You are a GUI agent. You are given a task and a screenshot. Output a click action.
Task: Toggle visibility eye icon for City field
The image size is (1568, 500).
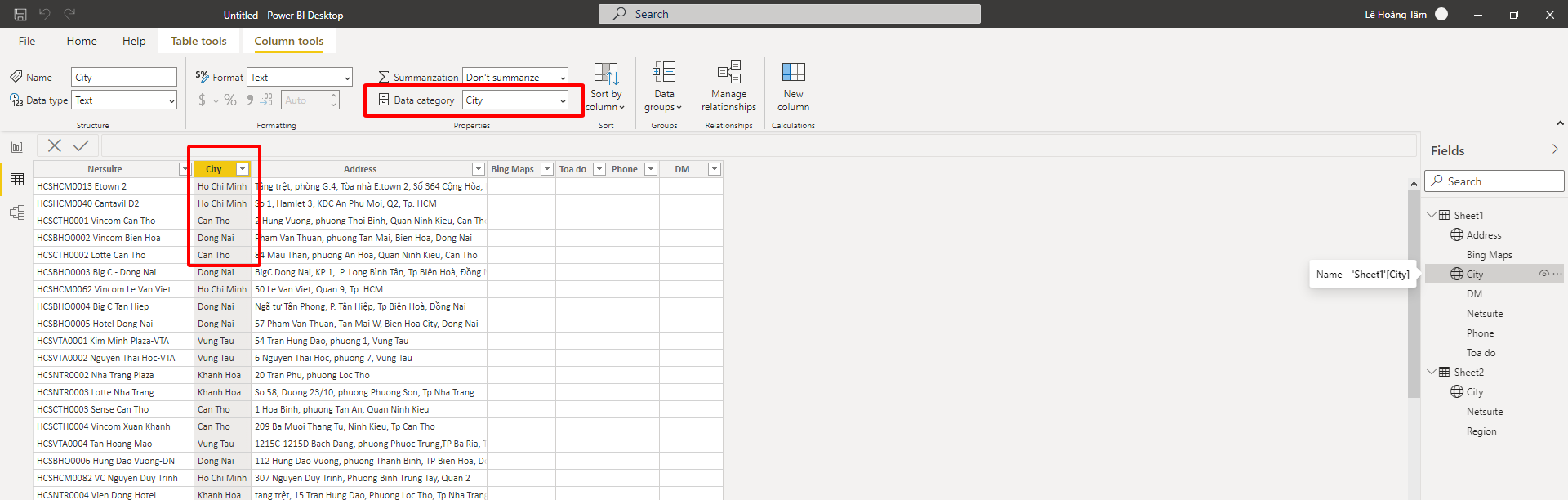1543,274
